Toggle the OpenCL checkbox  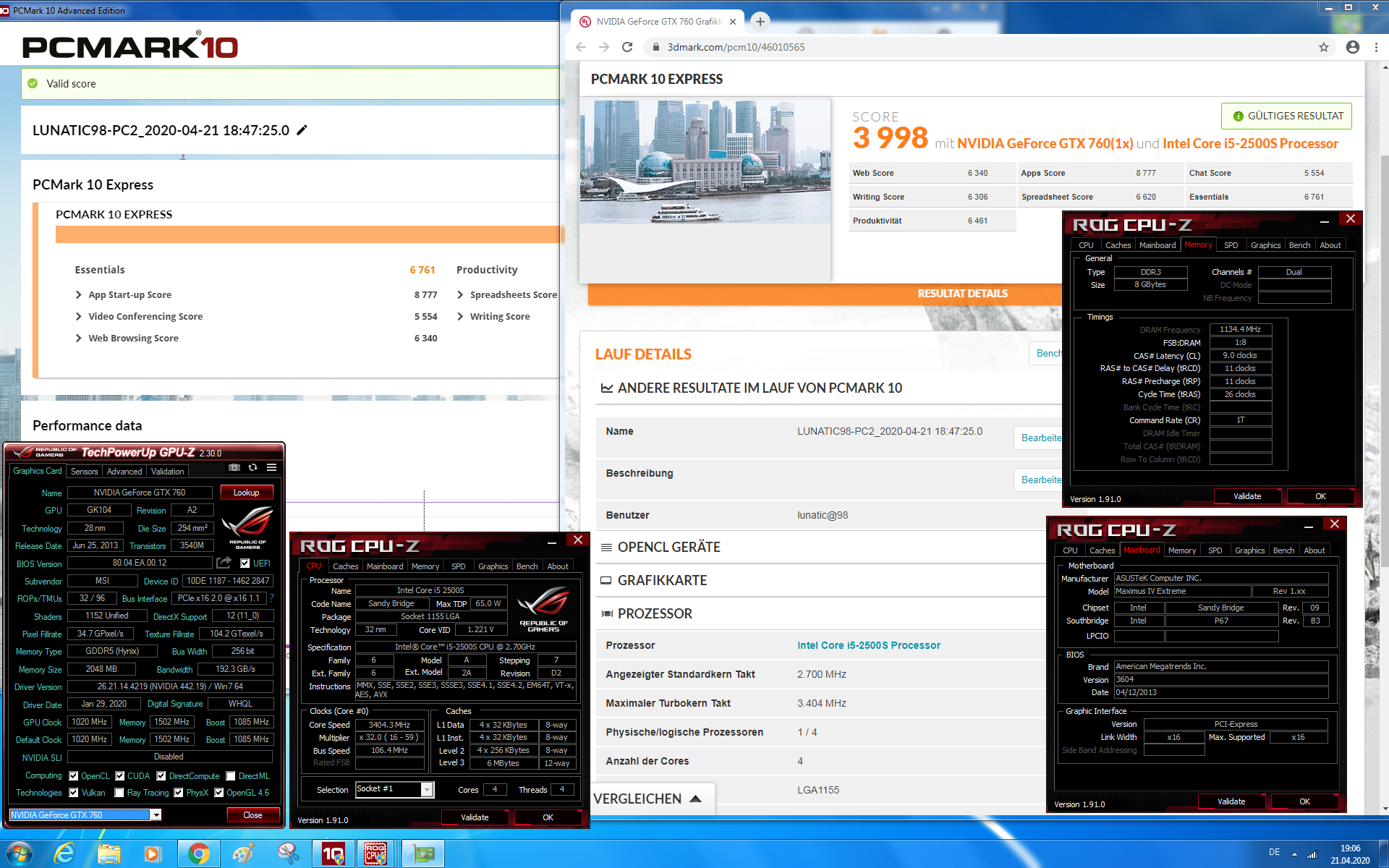pyautogui.click(x=73, y=776)
